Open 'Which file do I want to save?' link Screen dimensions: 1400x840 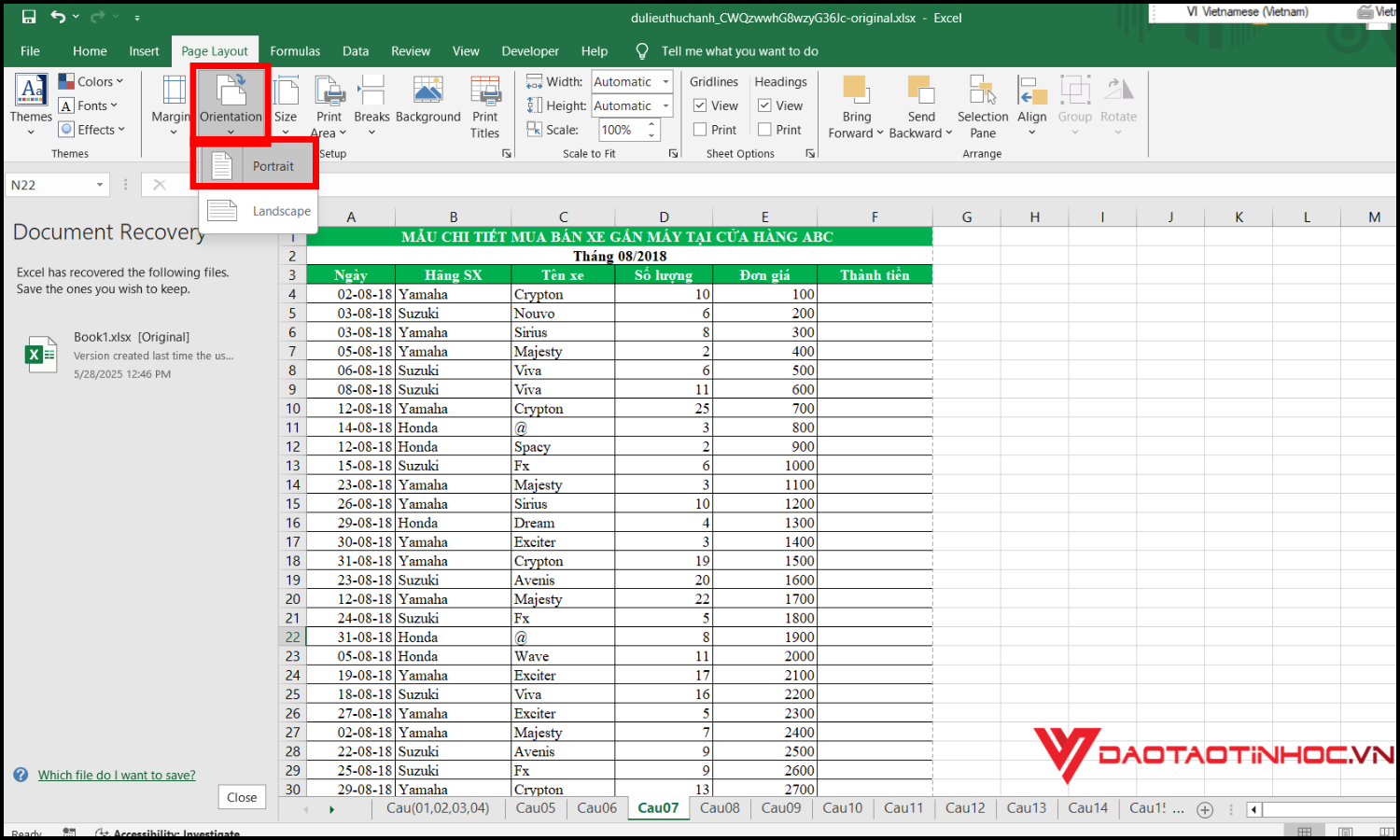(117, 776)
